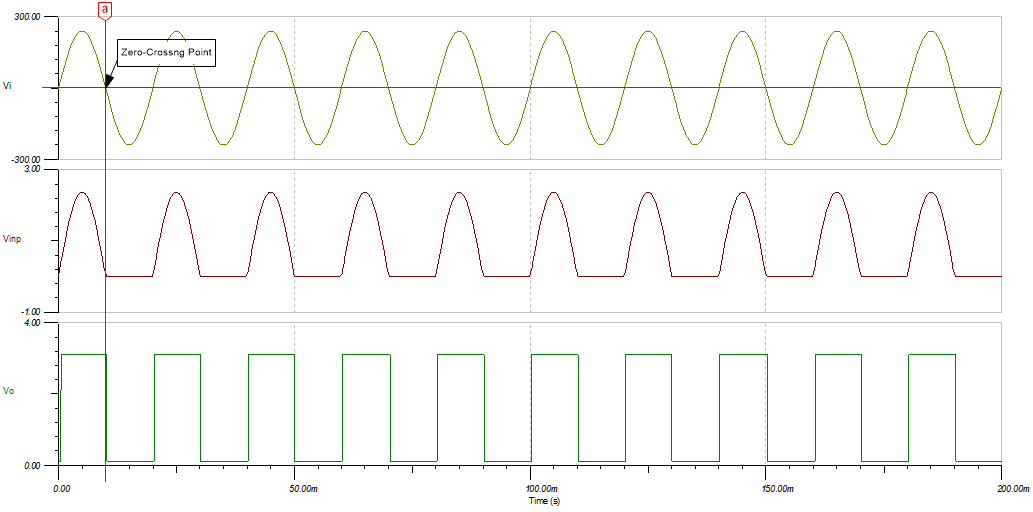Select the cursor marker labeled 'a'
1033x512 pixels.
click(105, 9)
